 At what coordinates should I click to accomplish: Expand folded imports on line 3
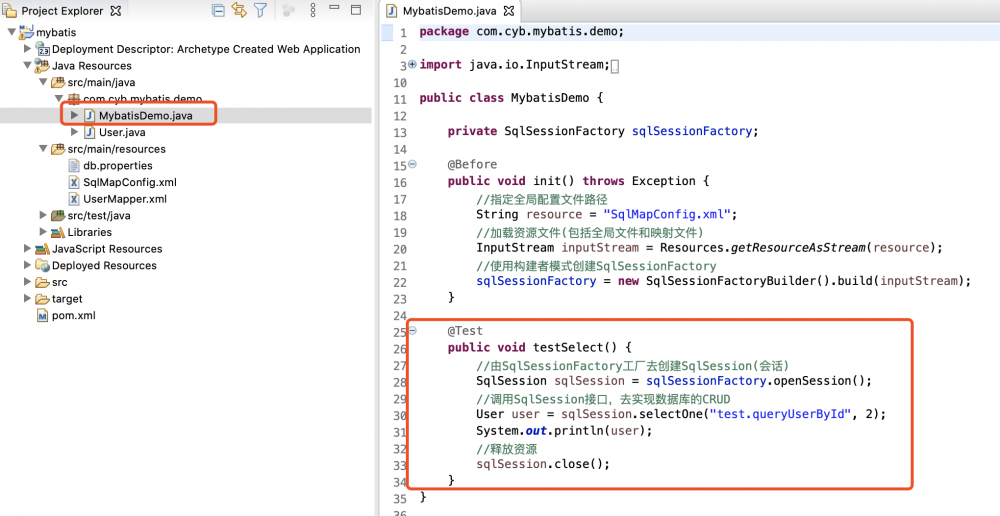click(412, 64)
